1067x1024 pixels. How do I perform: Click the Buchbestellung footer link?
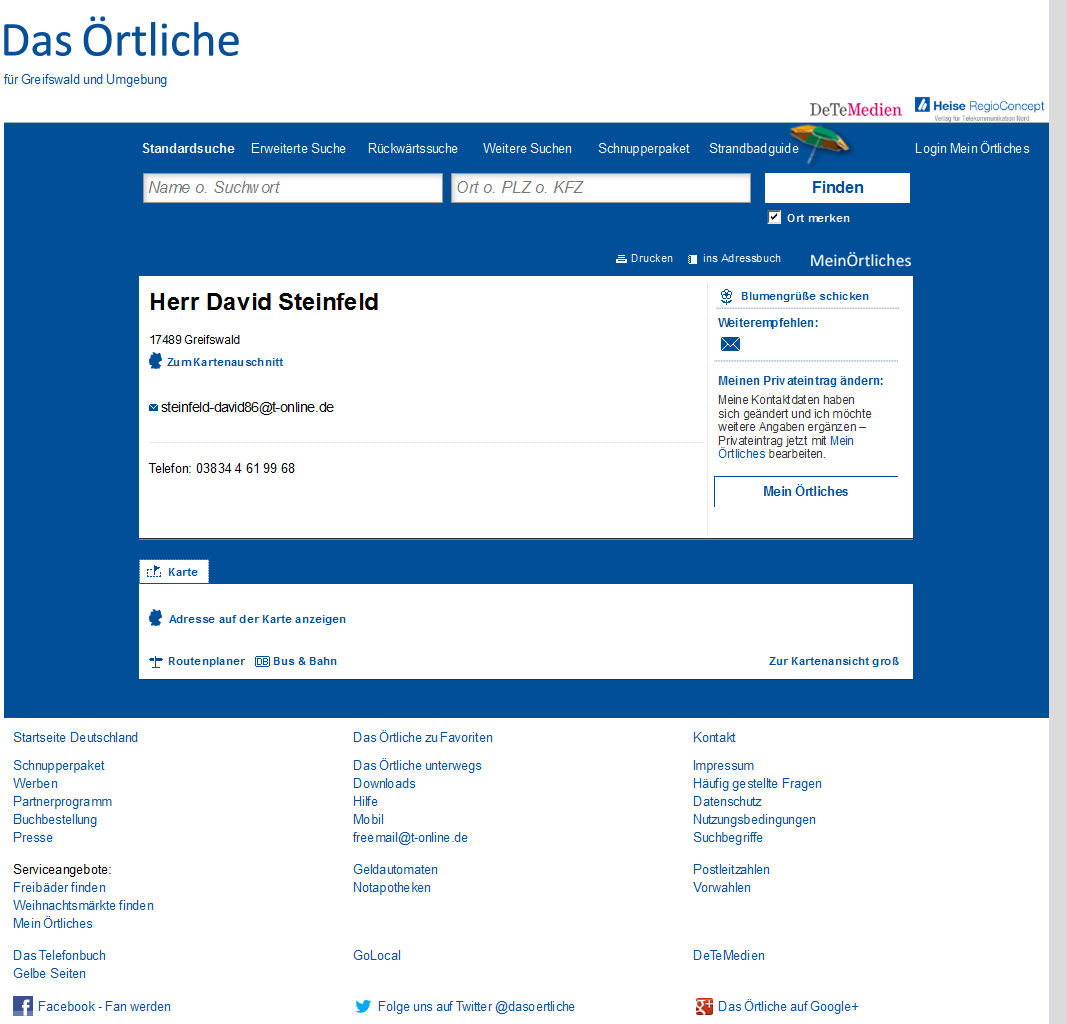point(55,820)
